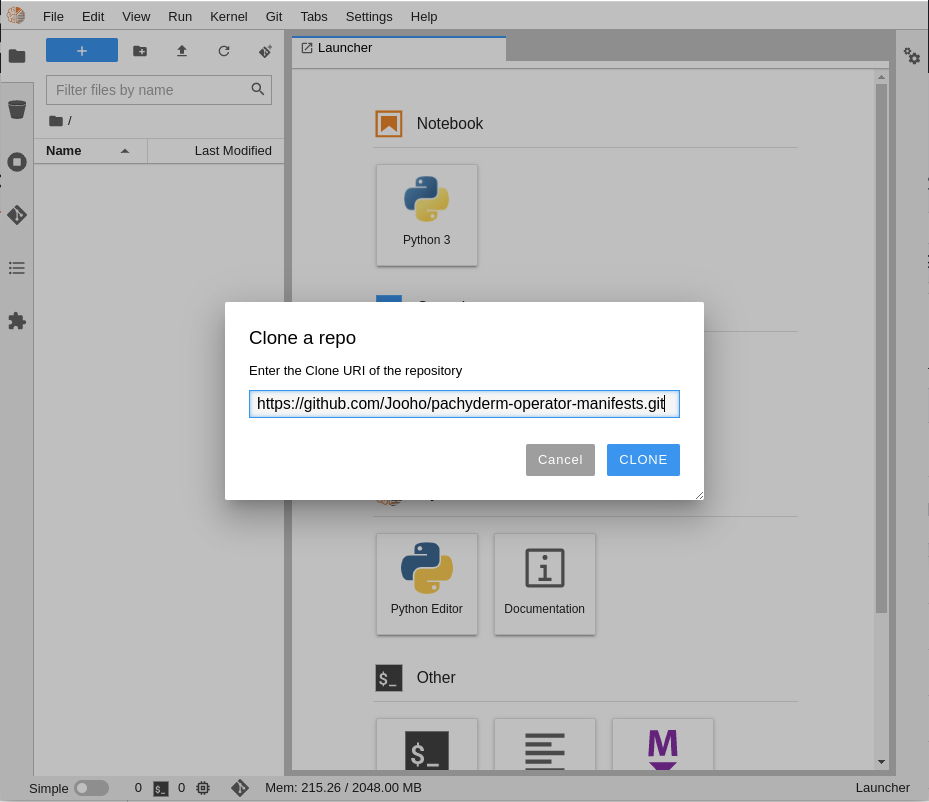This screenshot has width=929, height=802.
Task: Click the Git clone toolbar icon
Action: coord(265,51)
